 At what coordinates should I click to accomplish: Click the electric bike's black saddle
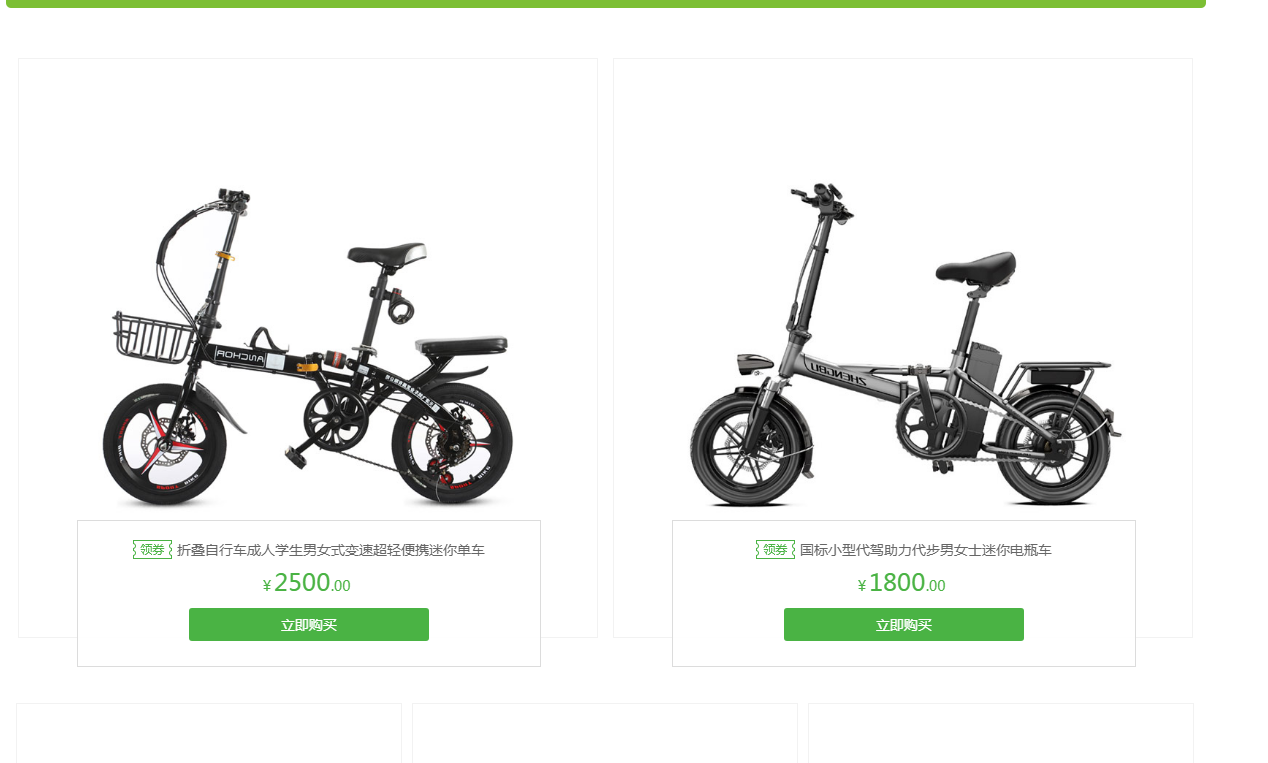point(975,267)
